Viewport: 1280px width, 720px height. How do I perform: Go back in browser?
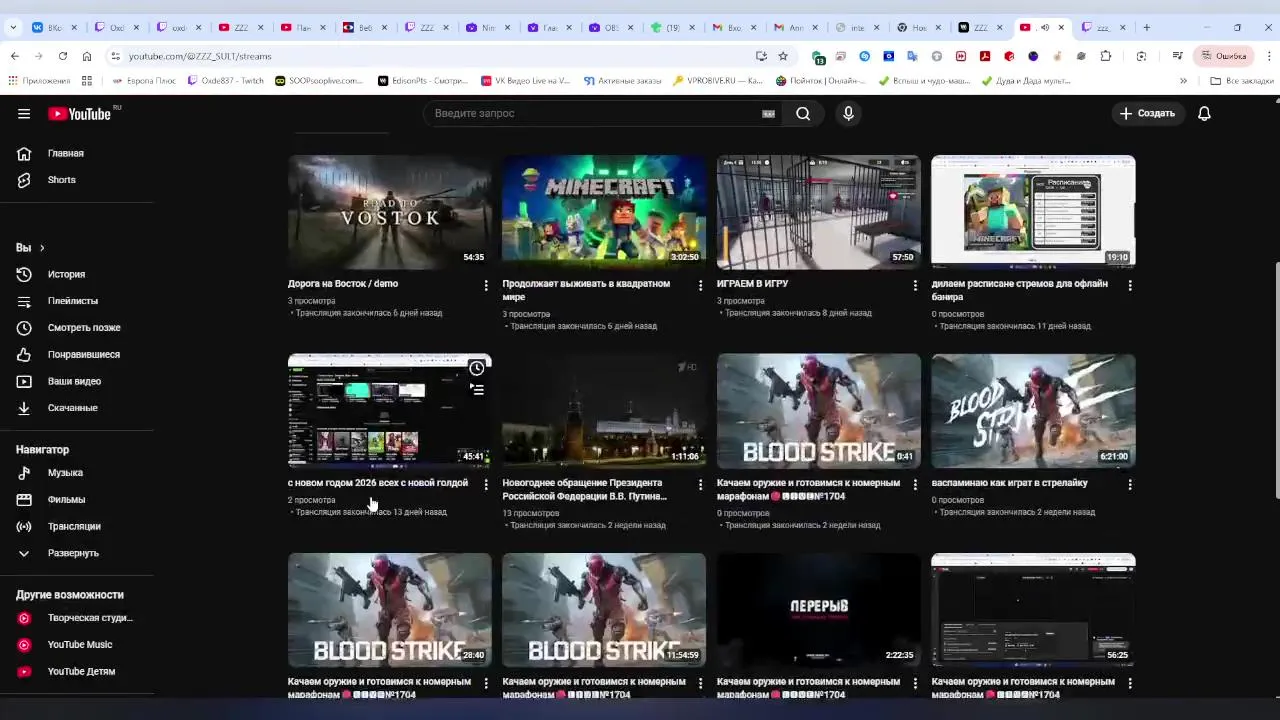(14, 56)
